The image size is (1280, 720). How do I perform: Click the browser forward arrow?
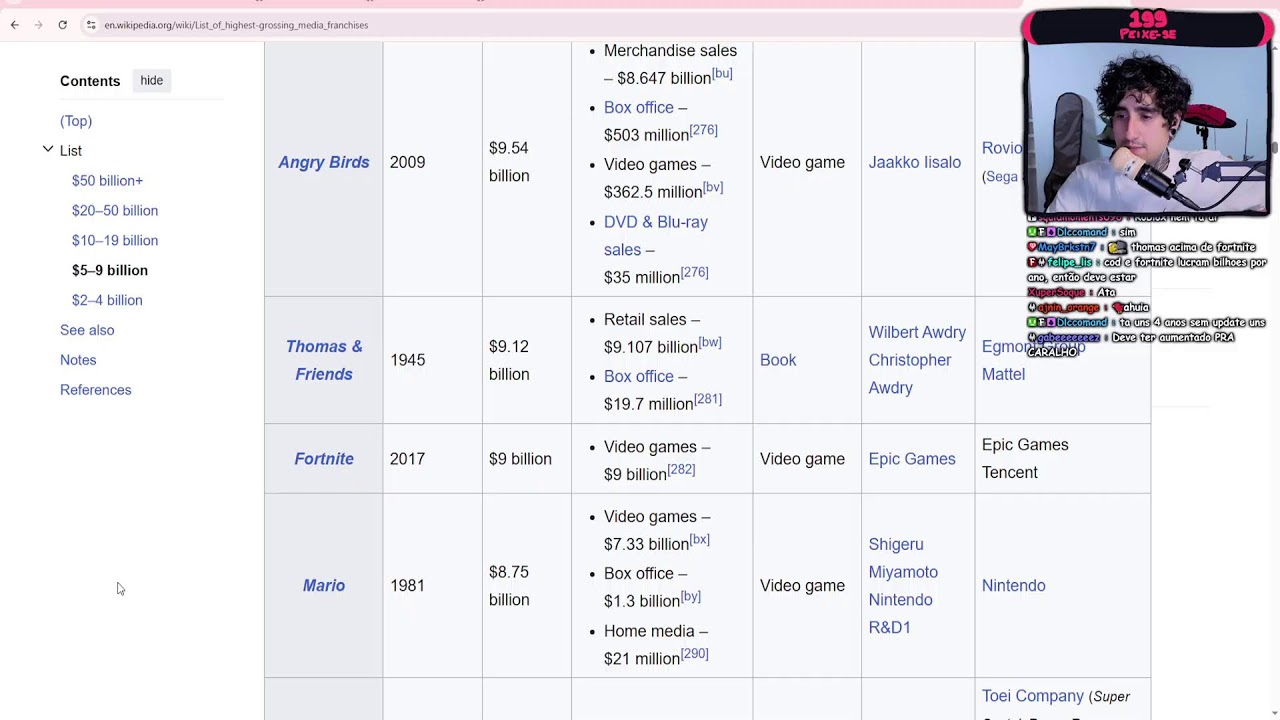(38, 25)
